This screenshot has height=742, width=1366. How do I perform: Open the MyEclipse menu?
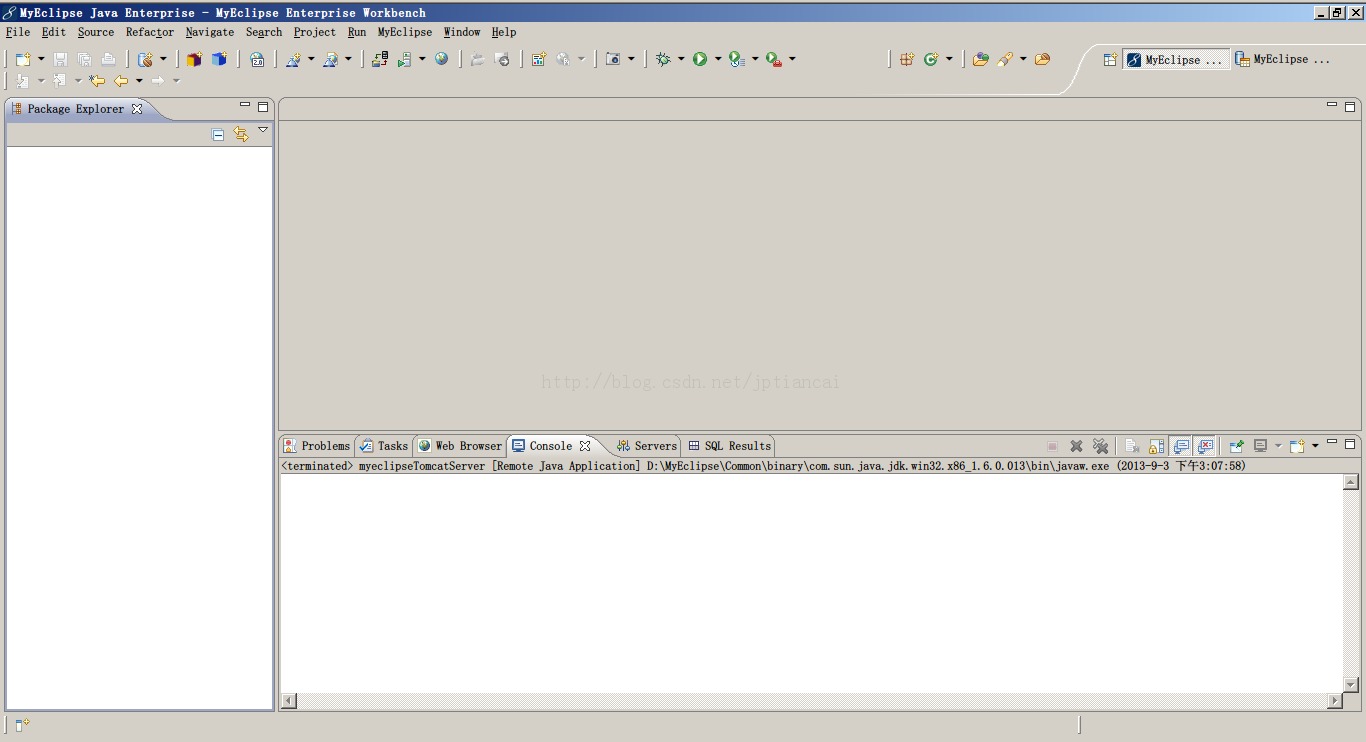[x=405, y=32]
